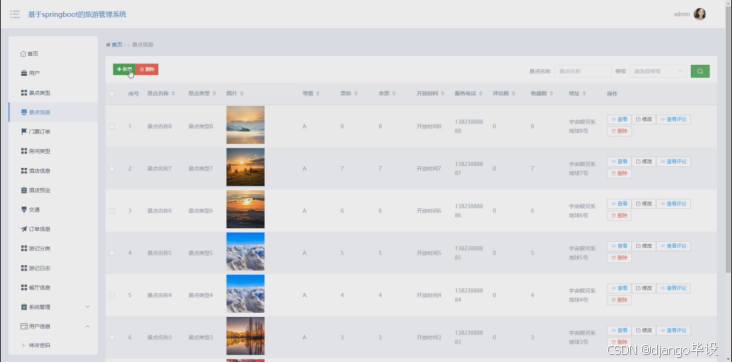Click the sidebar collapse hamburger icon

(x=15, y=14)
